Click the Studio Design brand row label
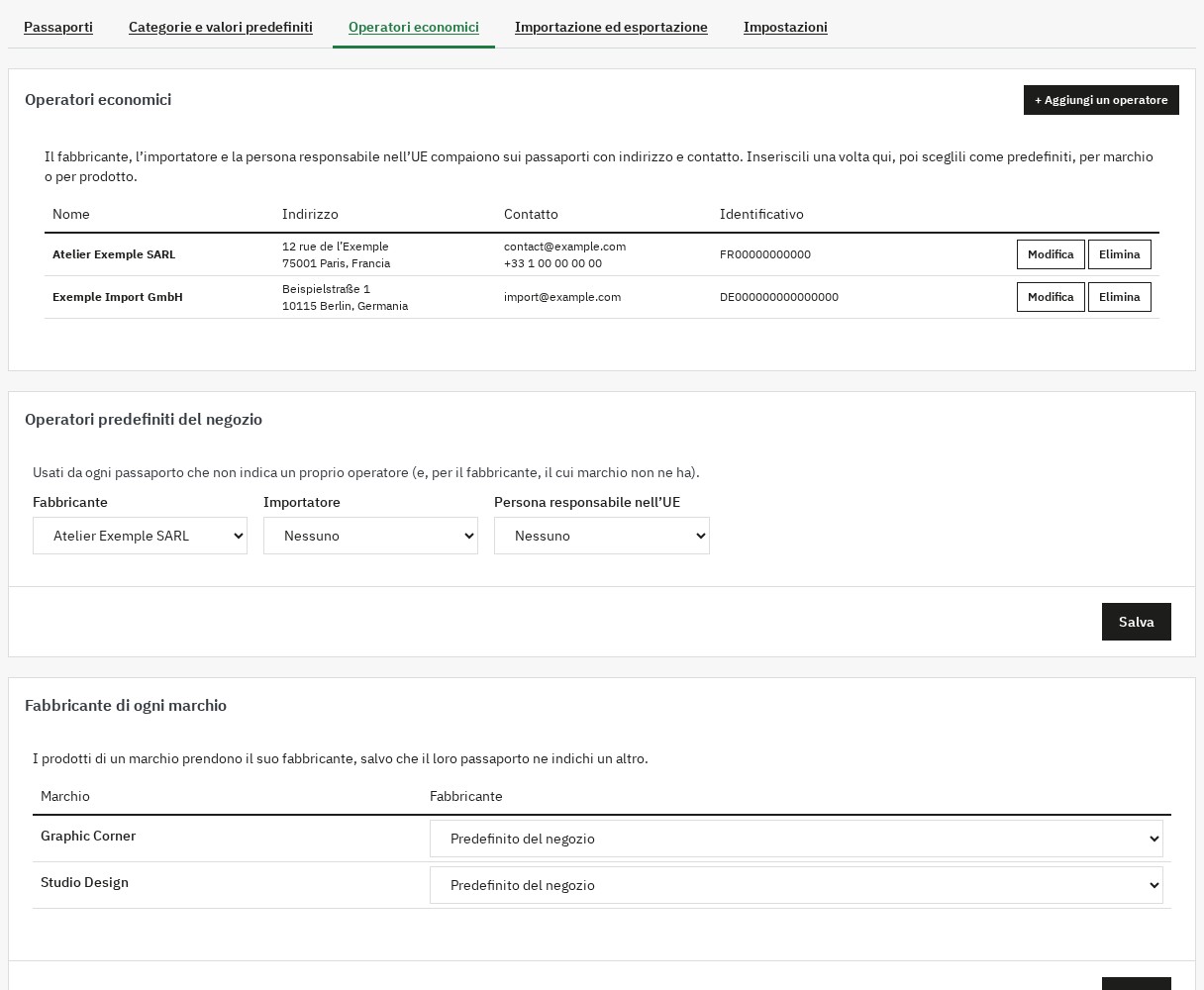This screenshot has height=990, width=1204. tap(84, 882)
